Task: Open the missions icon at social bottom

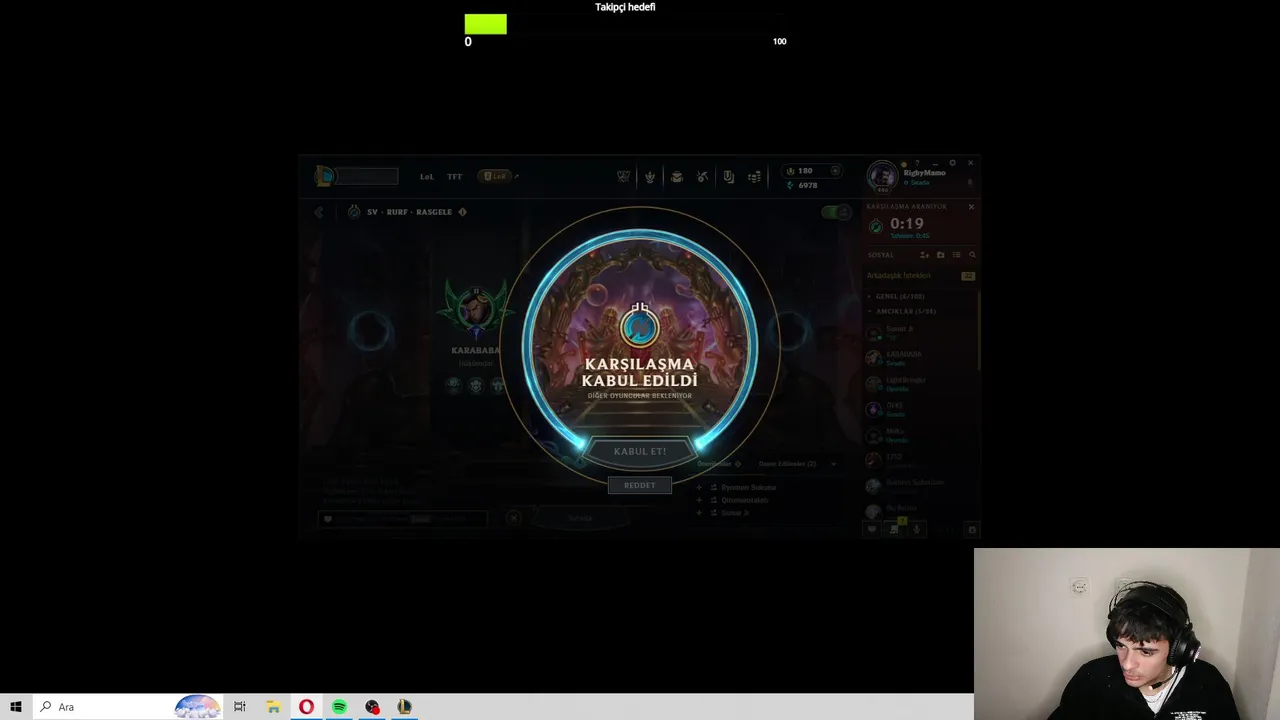Action: (894, 530)
